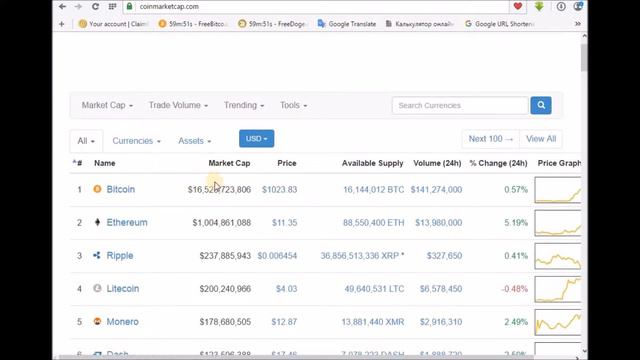This screenshot has width=640, height=360.
Task: Sort table by Name column
Action: [104, 163]
